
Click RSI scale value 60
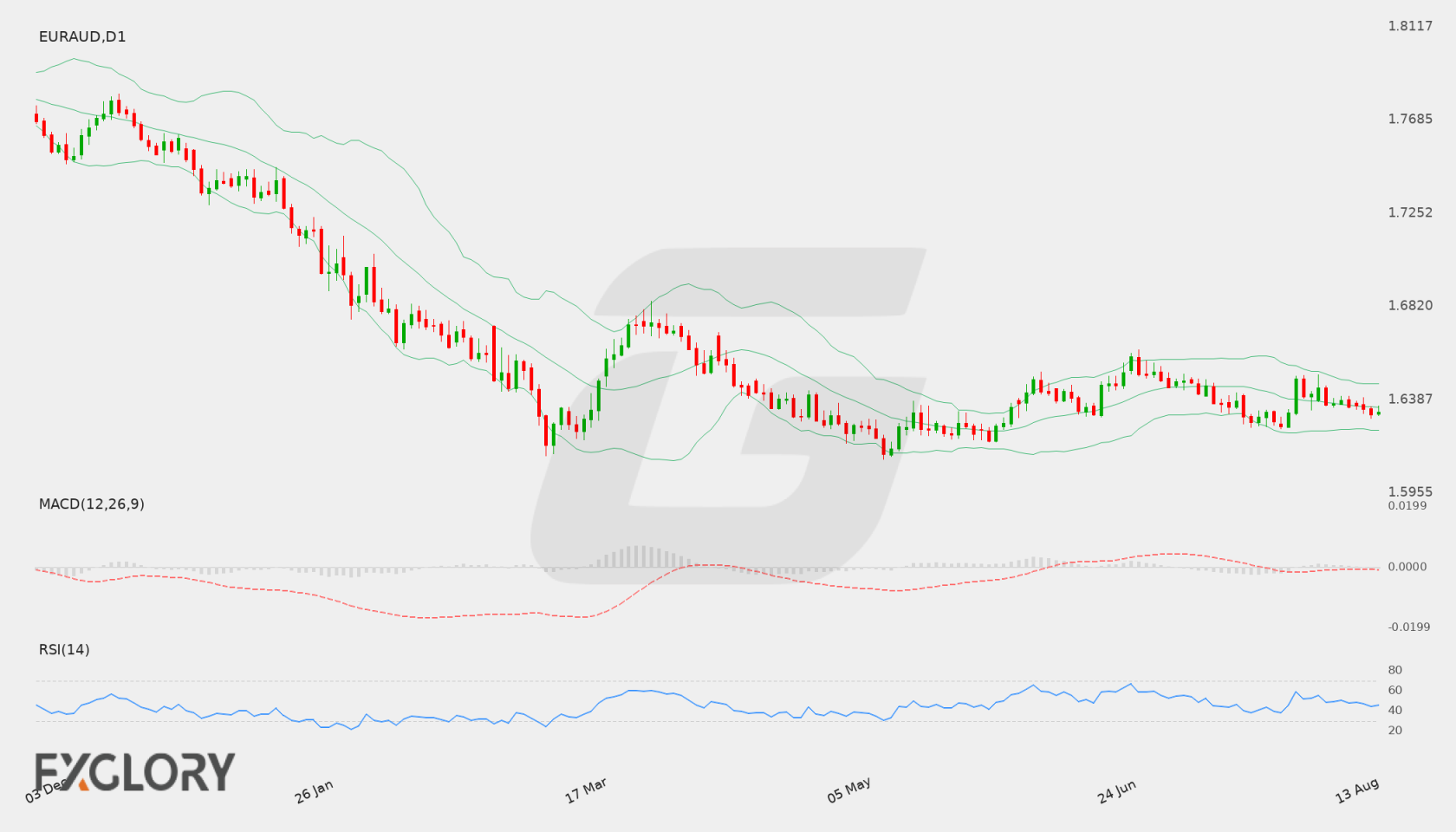(1395, 690)
